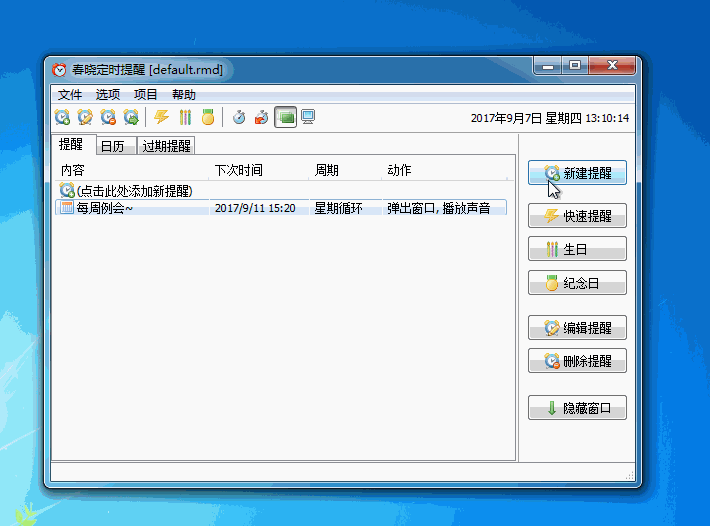Click the 星期循环 cycle cell
Screen dimensions: 710x526
[x=338, y=208]
